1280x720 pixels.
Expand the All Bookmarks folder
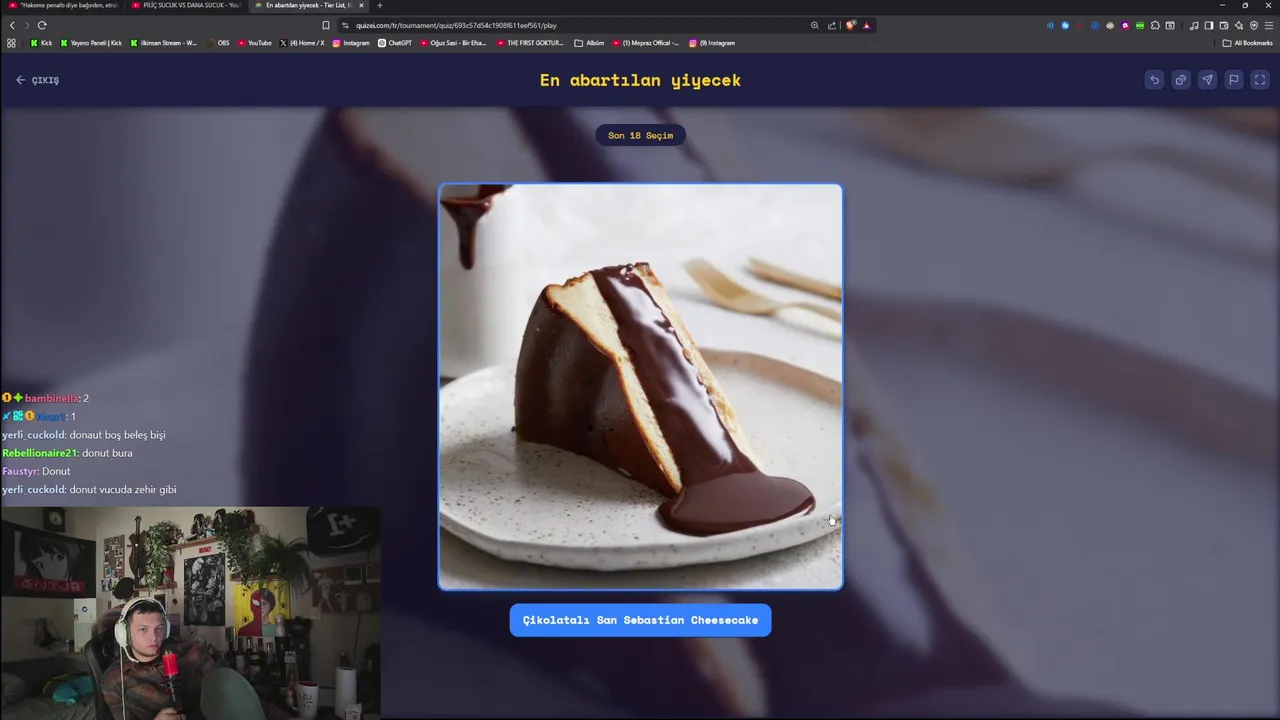tap(1248, 43)
